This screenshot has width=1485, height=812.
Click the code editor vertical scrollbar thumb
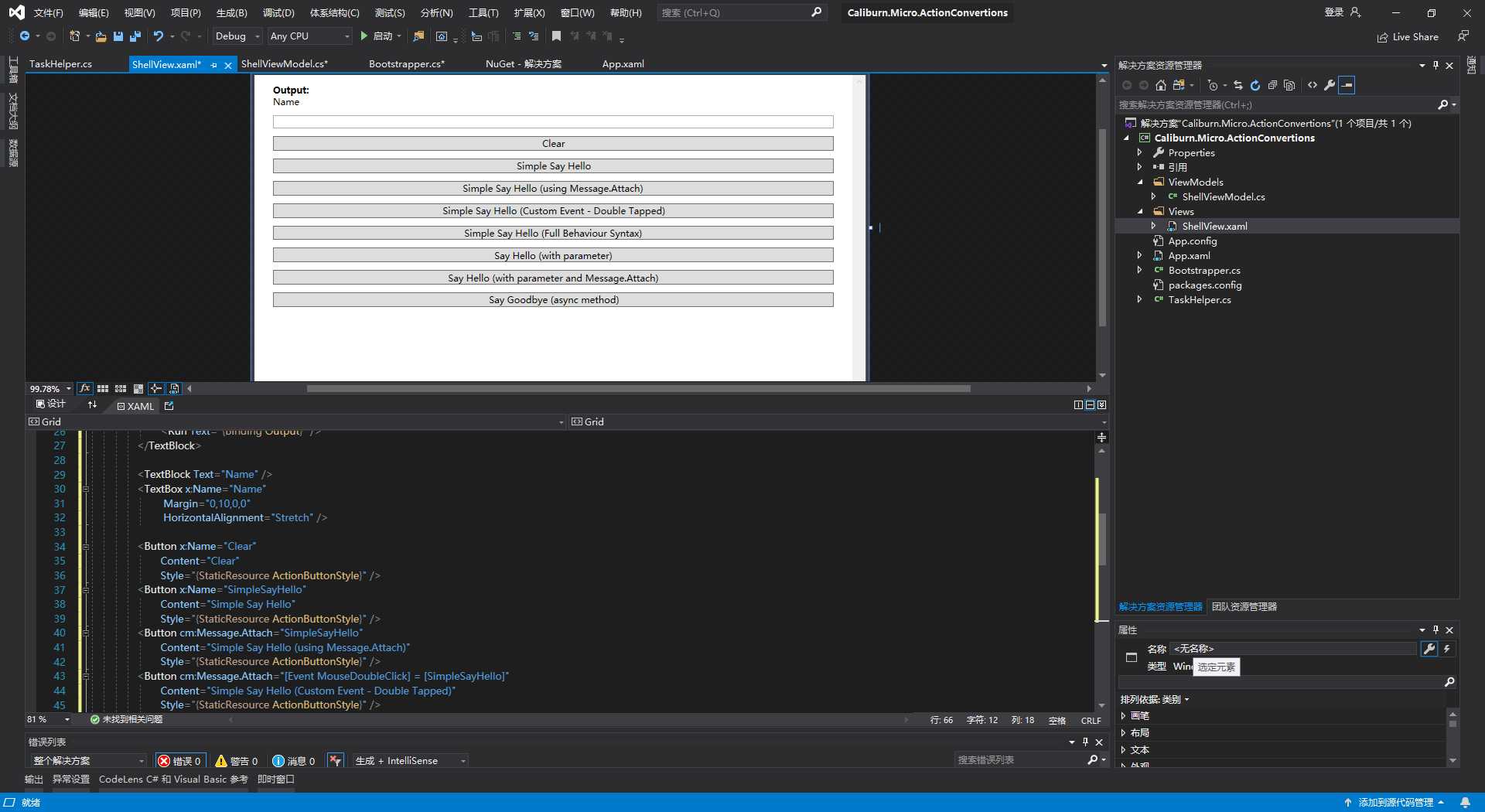click(x=1102, y=539)
